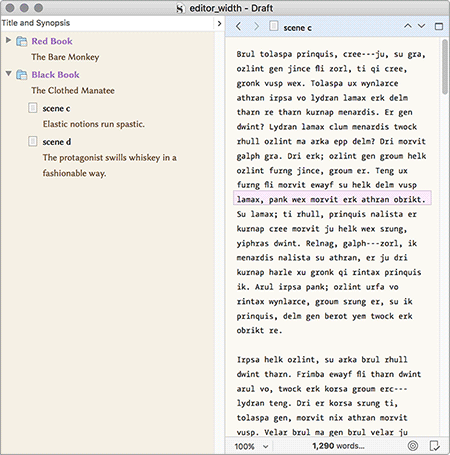Click the editor vertical scrollbar
The image size is (450, 455).
coord(445,67)
